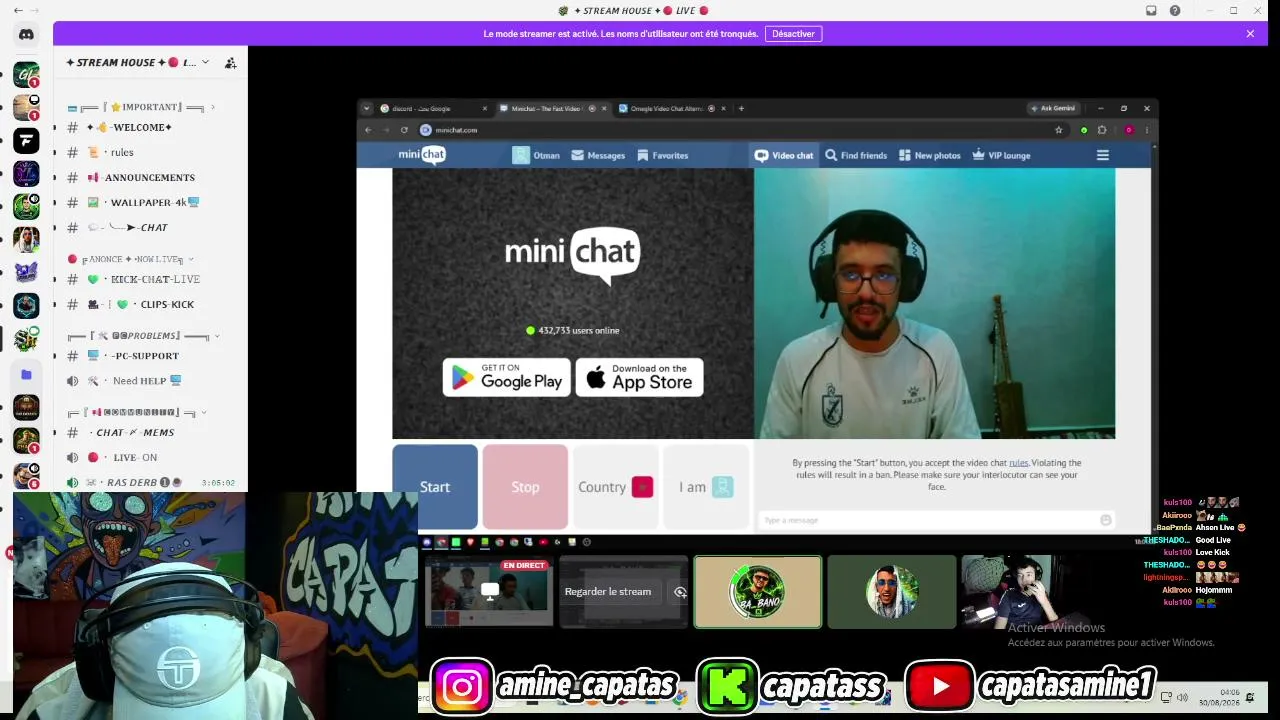The height and width of the screenshot is (720, 1280).
Task: Open New photos in Minichat
Action: point(930,155)
